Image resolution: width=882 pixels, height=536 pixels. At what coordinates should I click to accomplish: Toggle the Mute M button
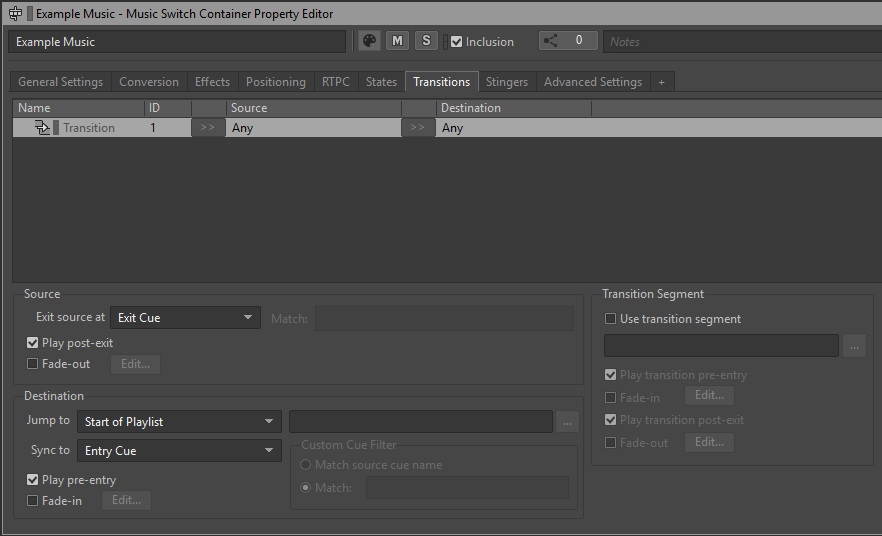point(398,41)
